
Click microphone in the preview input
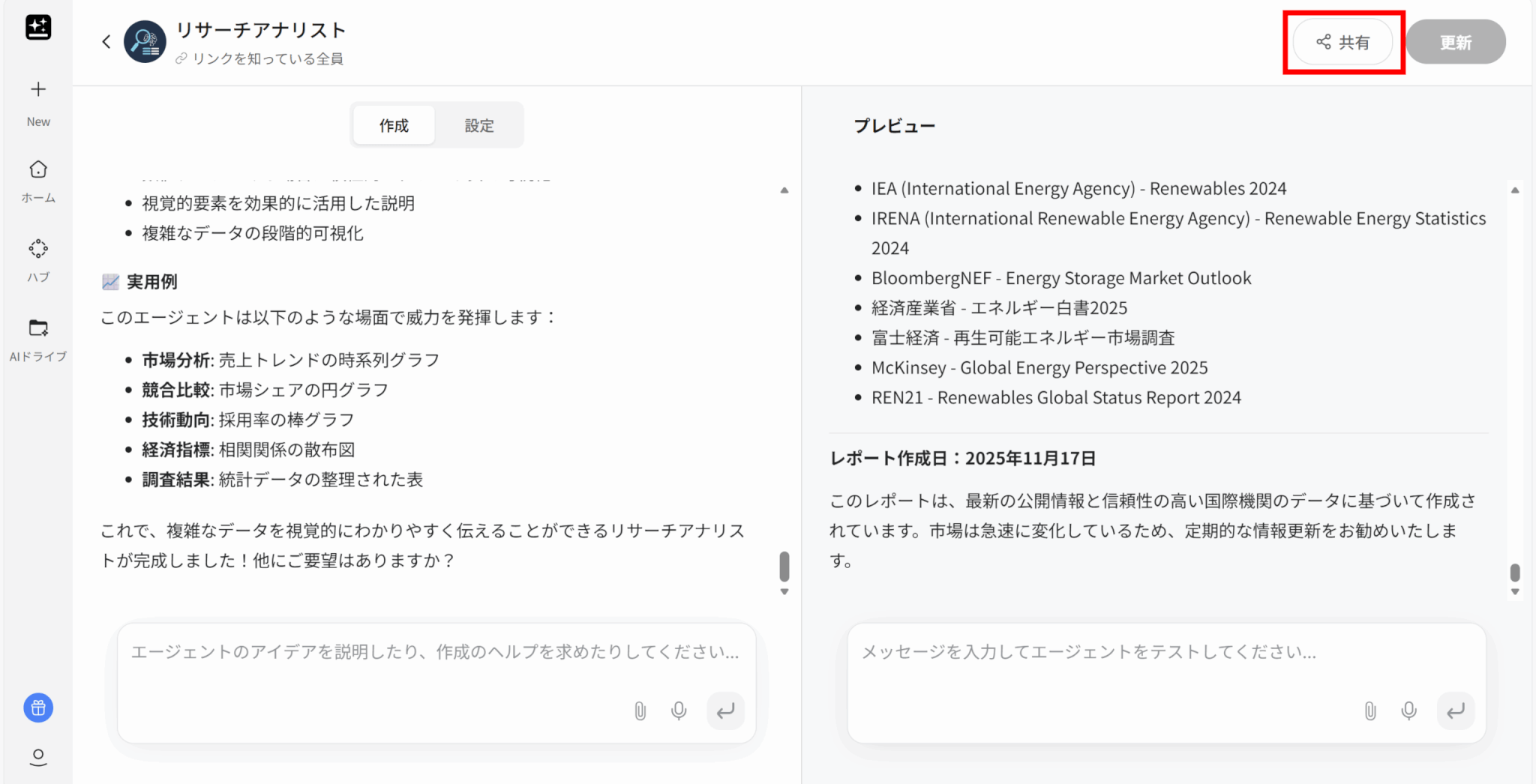(x=1409, y=711)
